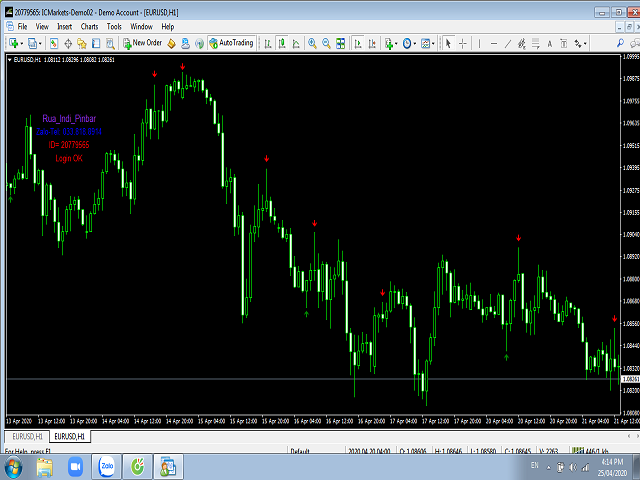Open the Charts menu
The image size is (640, 480).
pos(89,26)
